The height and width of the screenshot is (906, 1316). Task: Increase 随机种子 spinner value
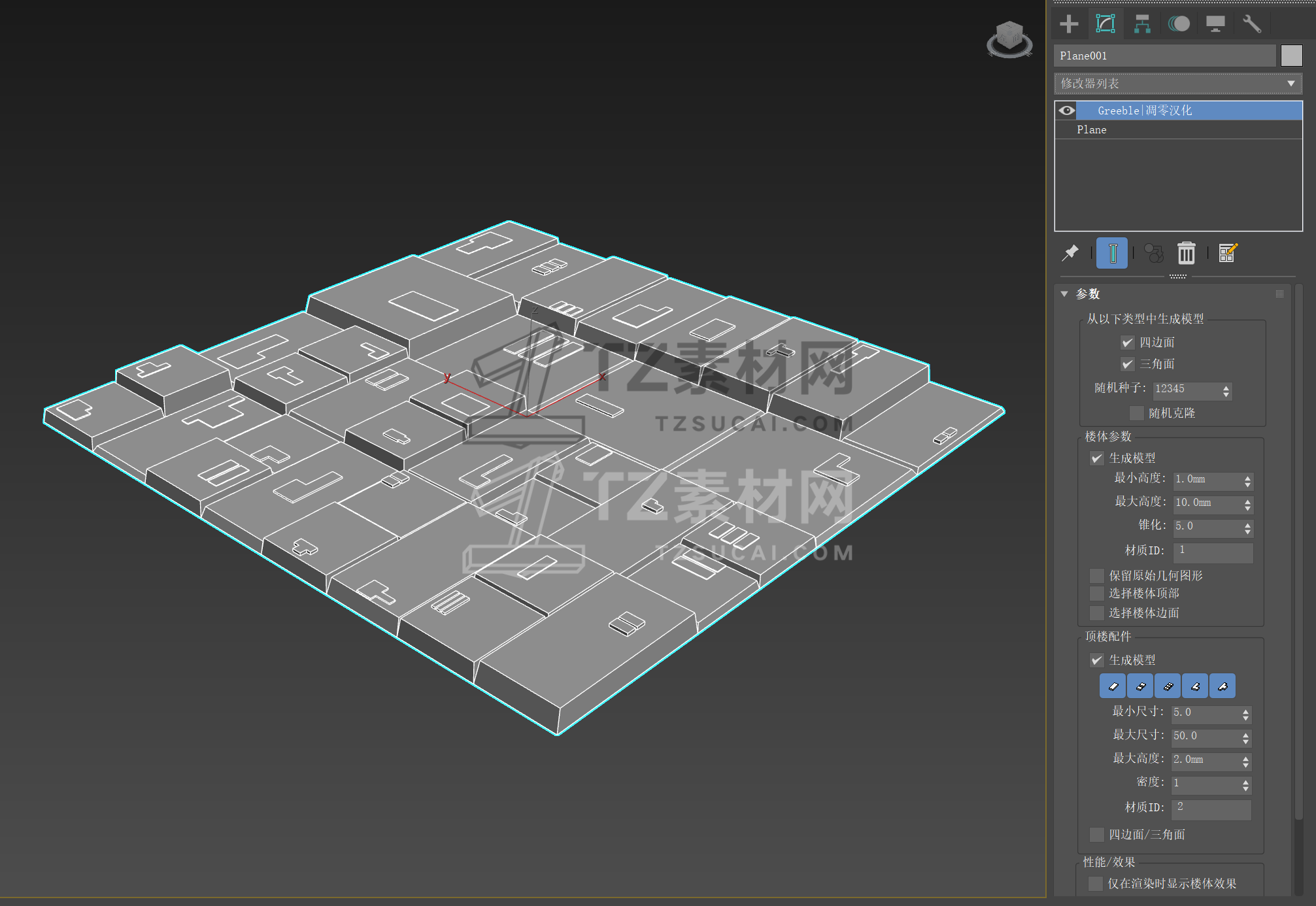(x=1226, y=387)
